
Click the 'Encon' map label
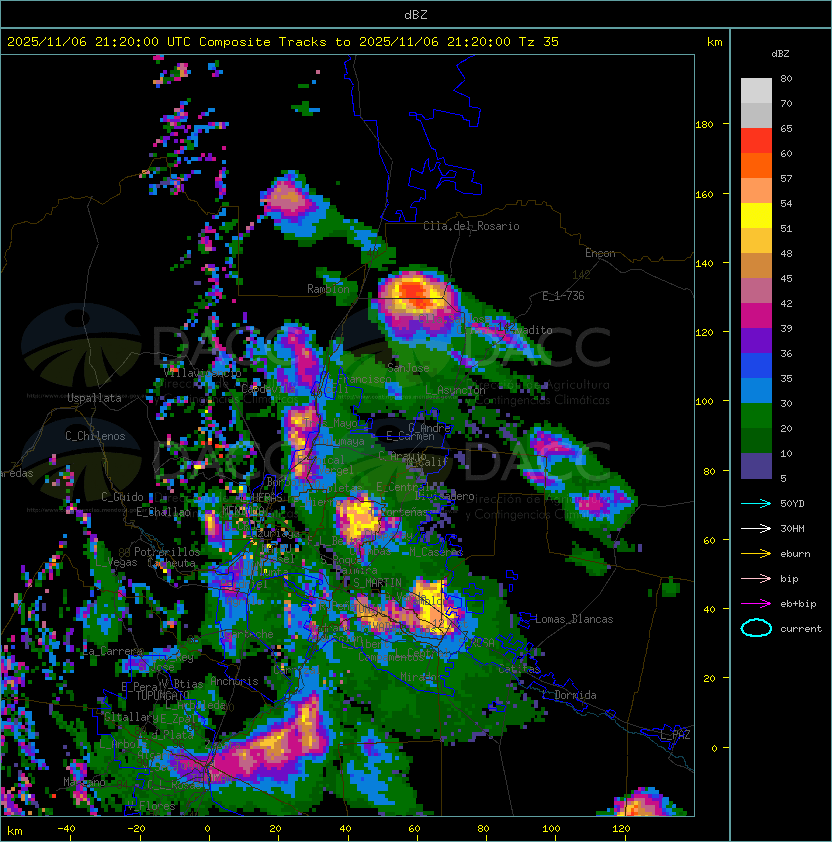click(600, 253)
